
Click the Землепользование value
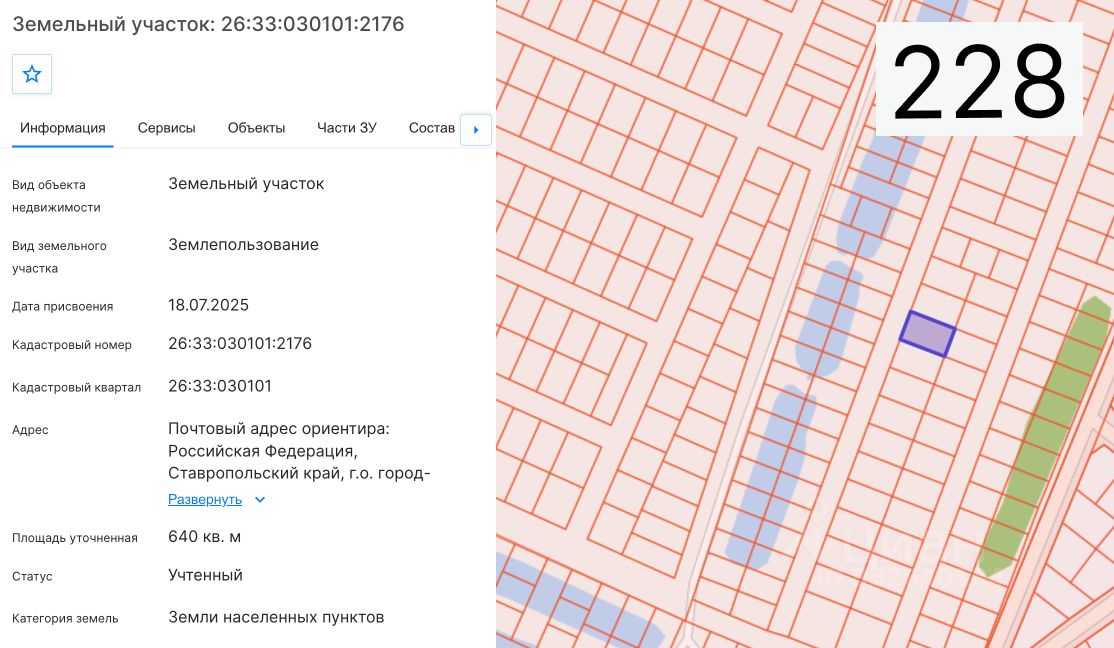243,245
